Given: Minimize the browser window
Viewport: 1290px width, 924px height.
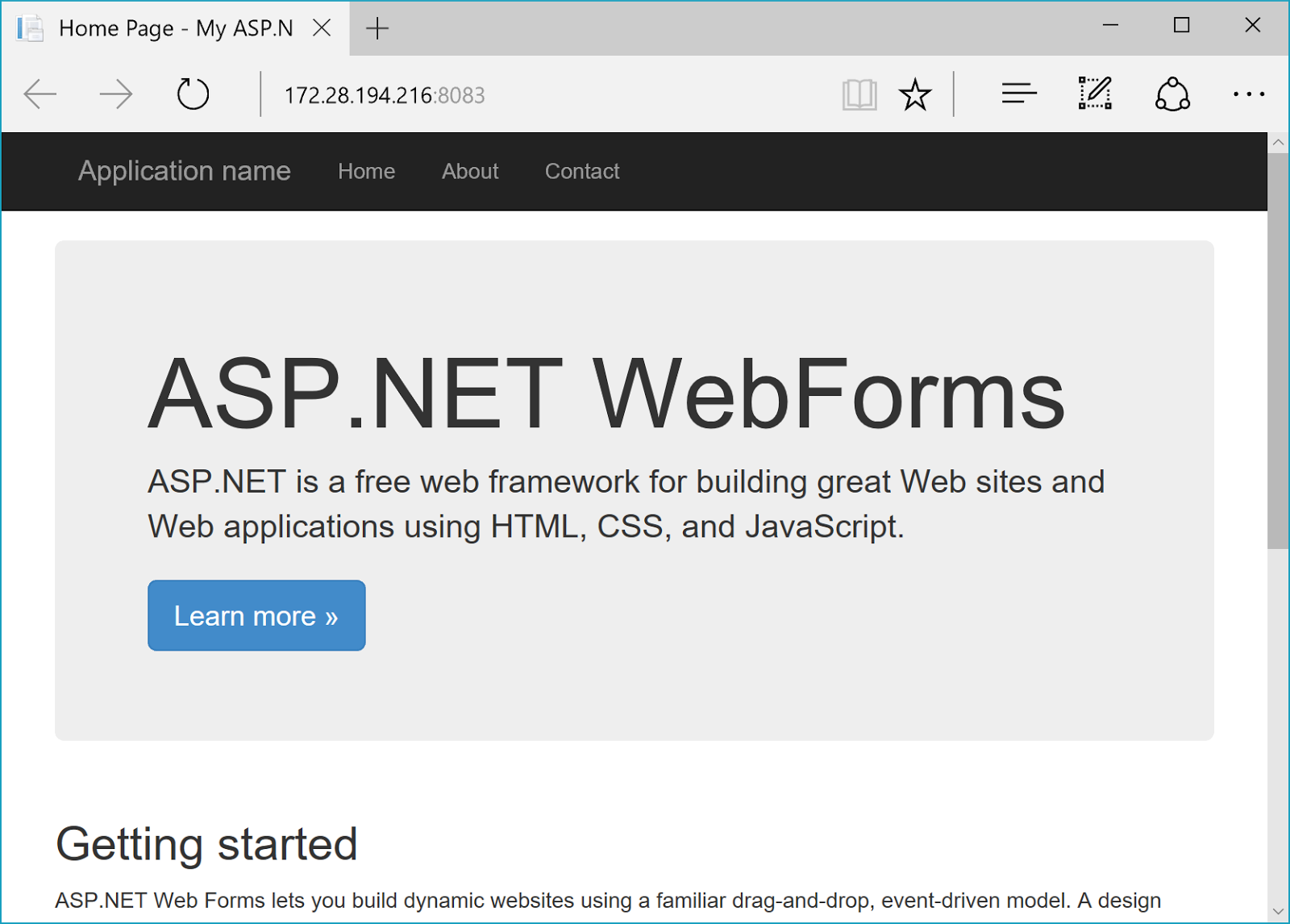Looking at the screenshot, I should click(1110, 25).
